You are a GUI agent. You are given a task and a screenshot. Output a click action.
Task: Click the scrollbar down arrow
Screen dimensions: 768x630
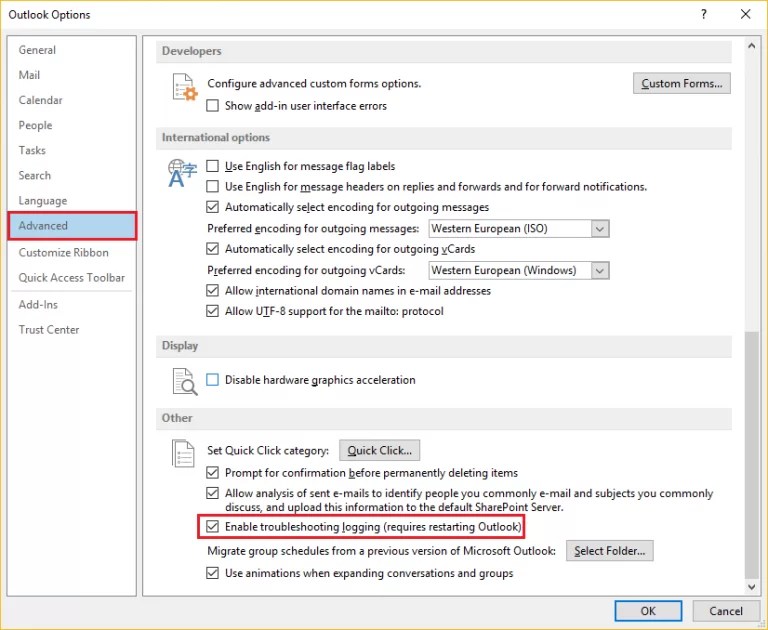(x=751, y=586)
